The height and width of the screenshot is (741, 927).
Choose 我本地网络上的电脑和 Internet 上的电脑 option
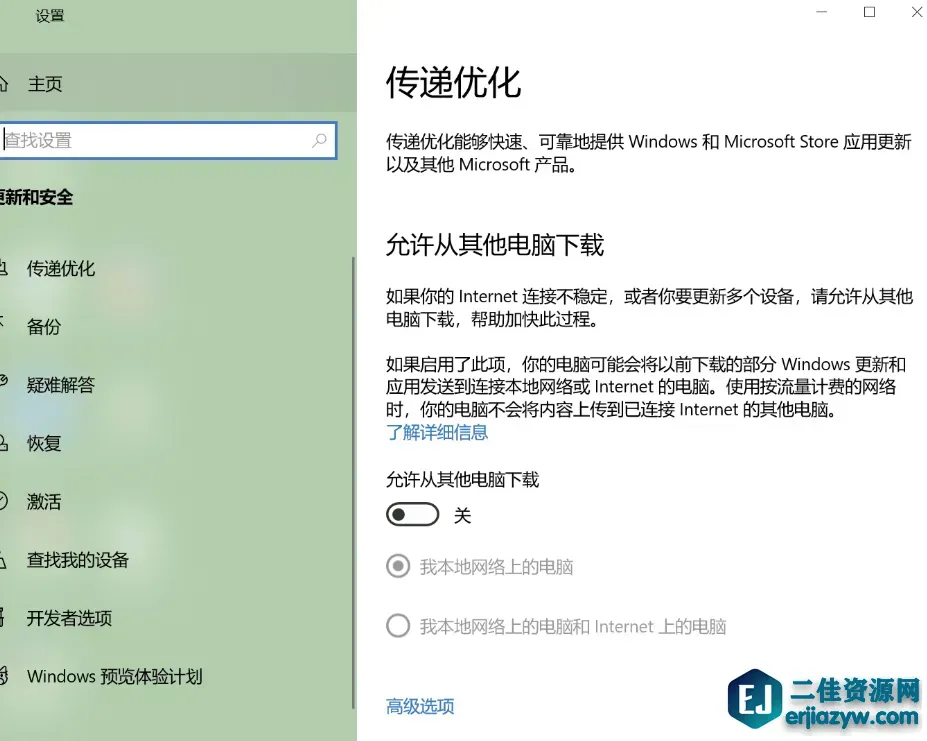(397, 625)
